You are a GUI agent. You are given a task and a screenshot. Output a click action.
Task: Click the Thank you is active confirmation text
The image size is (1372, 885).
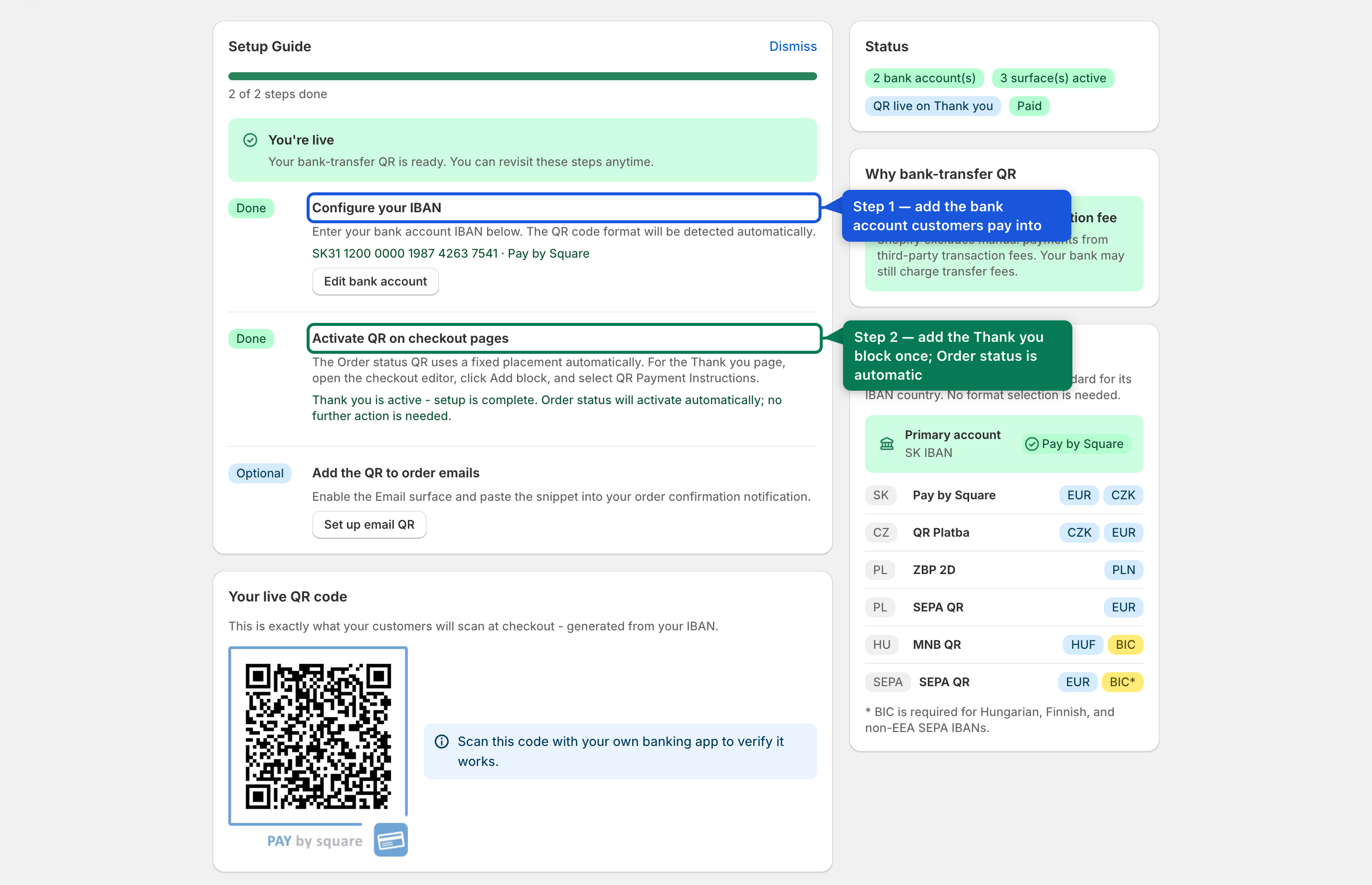coord(546,408)
